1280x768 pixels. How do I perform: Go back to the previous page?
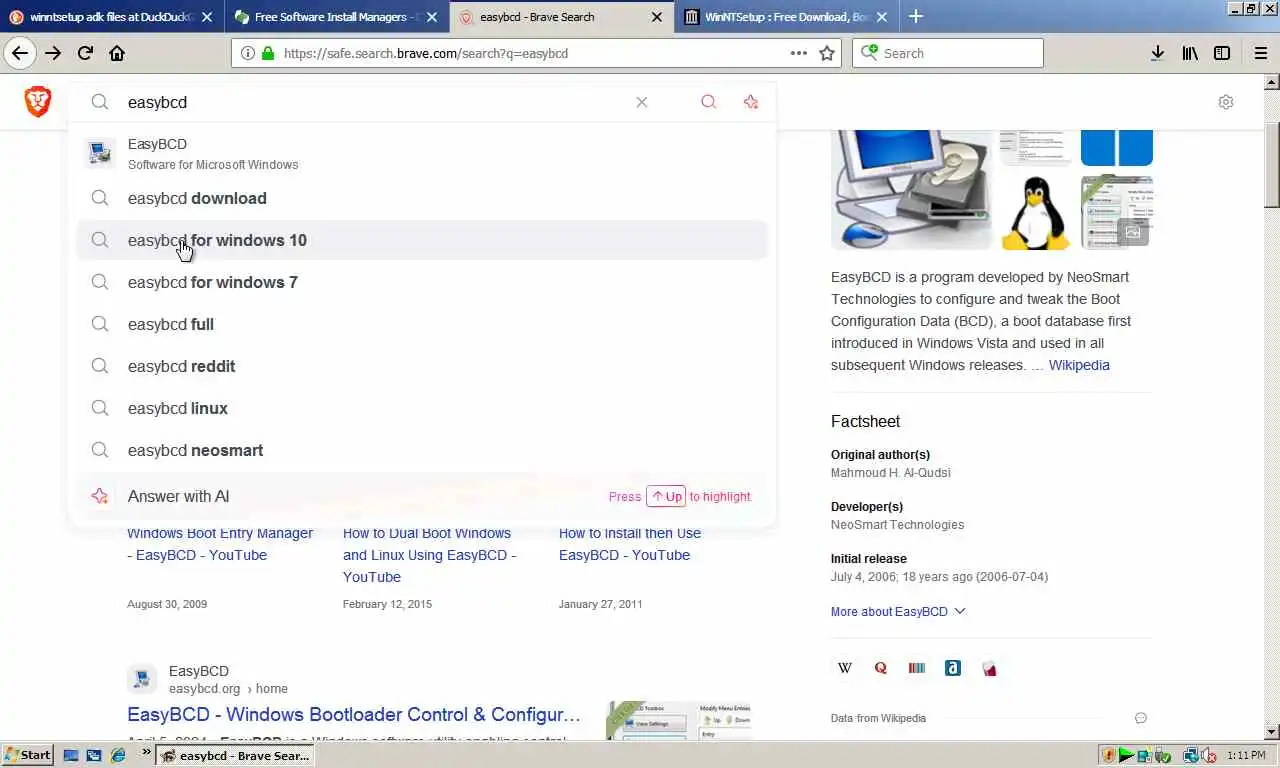20,53
